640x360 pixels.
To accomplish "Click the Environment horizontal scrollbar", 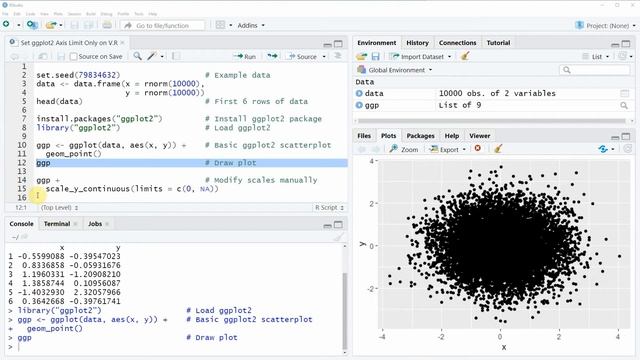I will pos(491,121).
